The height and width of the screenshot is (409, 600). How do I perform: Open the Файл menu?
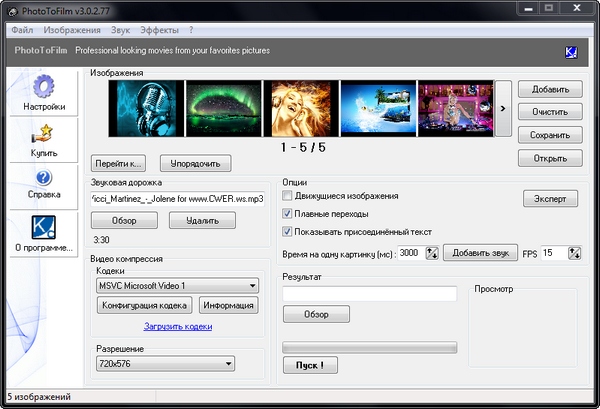22,31
